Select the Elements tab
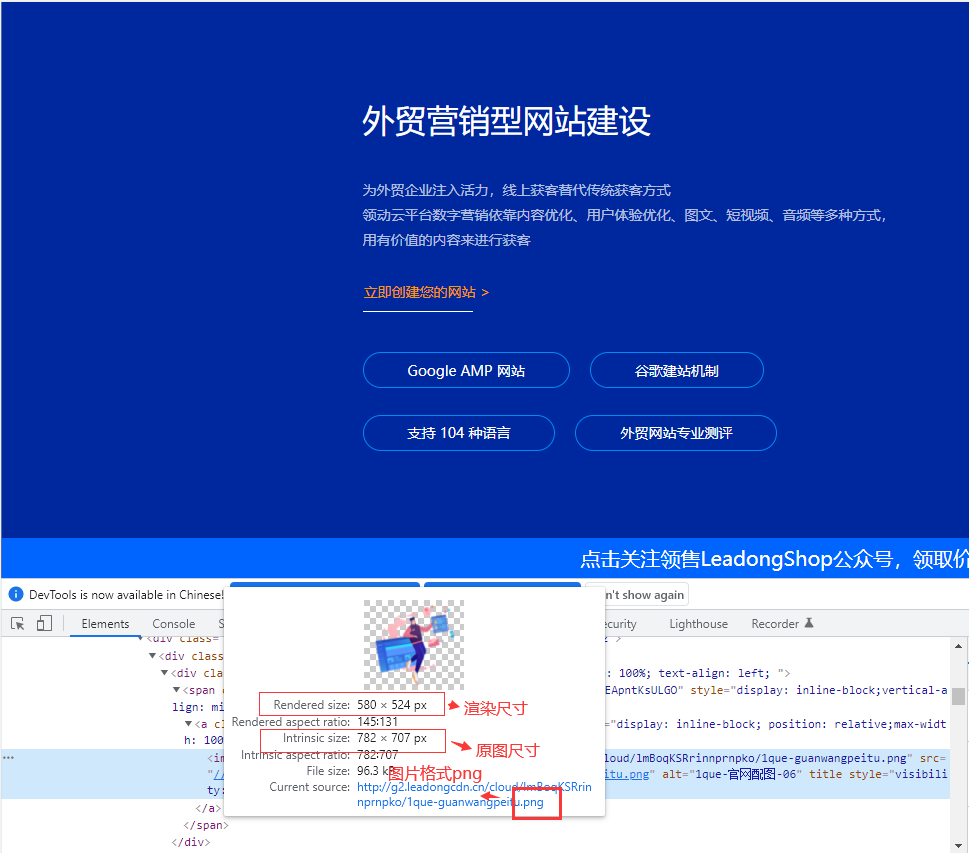The height and width of the screenshot is (853, 969). pos(105,624)
